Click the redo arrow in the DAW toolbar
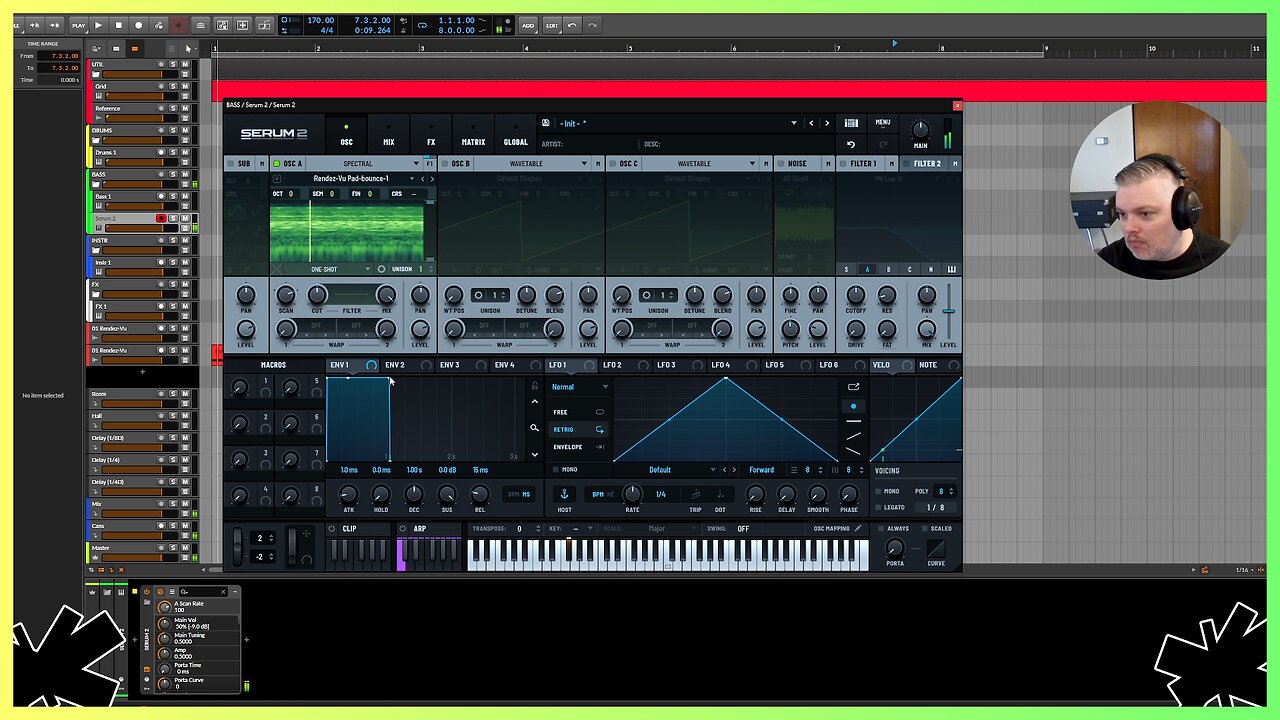The image size is (1280, 720). click(x=592, y=25)
